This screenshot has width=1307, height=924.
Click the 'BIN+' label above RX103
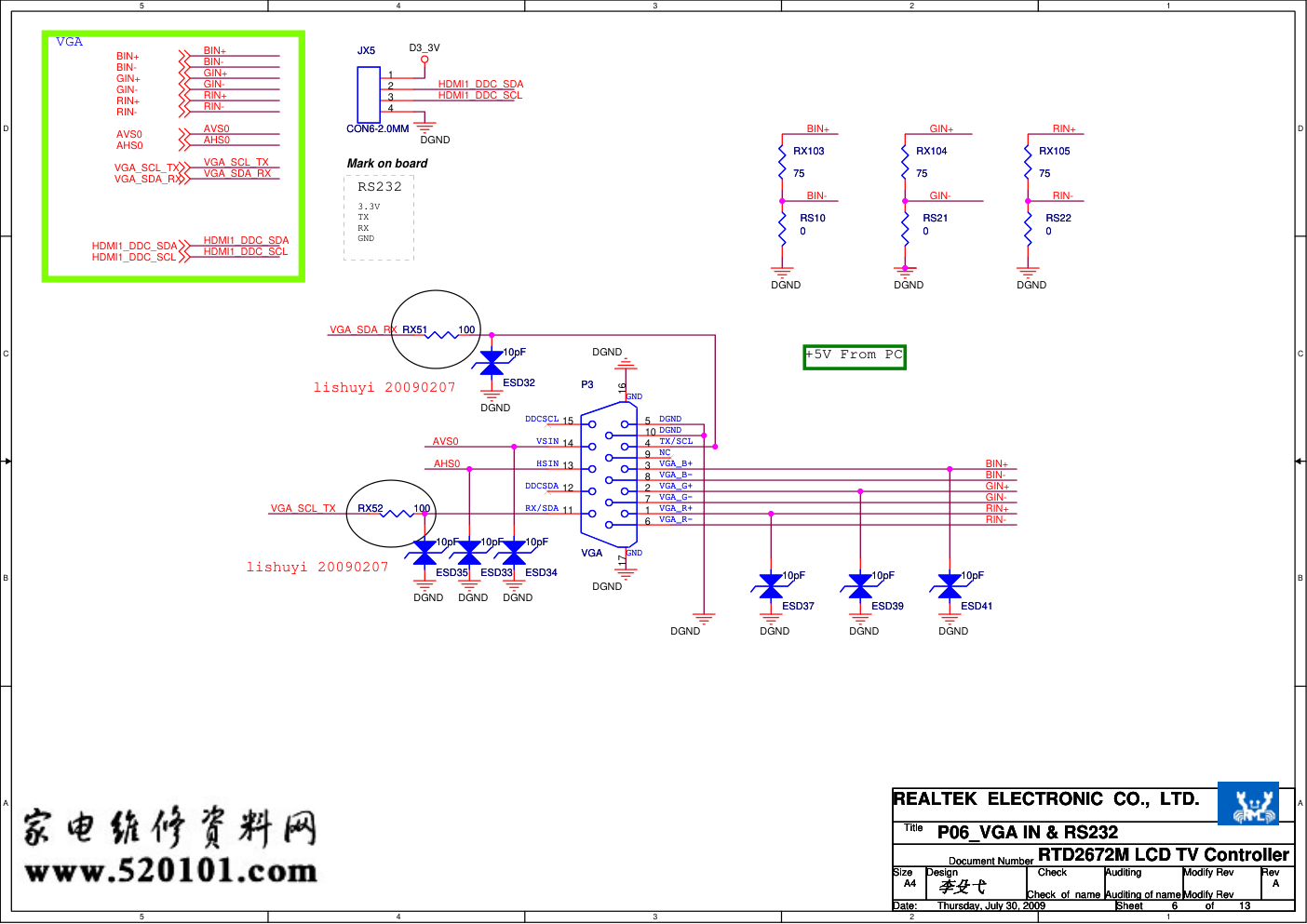(818, 129)
